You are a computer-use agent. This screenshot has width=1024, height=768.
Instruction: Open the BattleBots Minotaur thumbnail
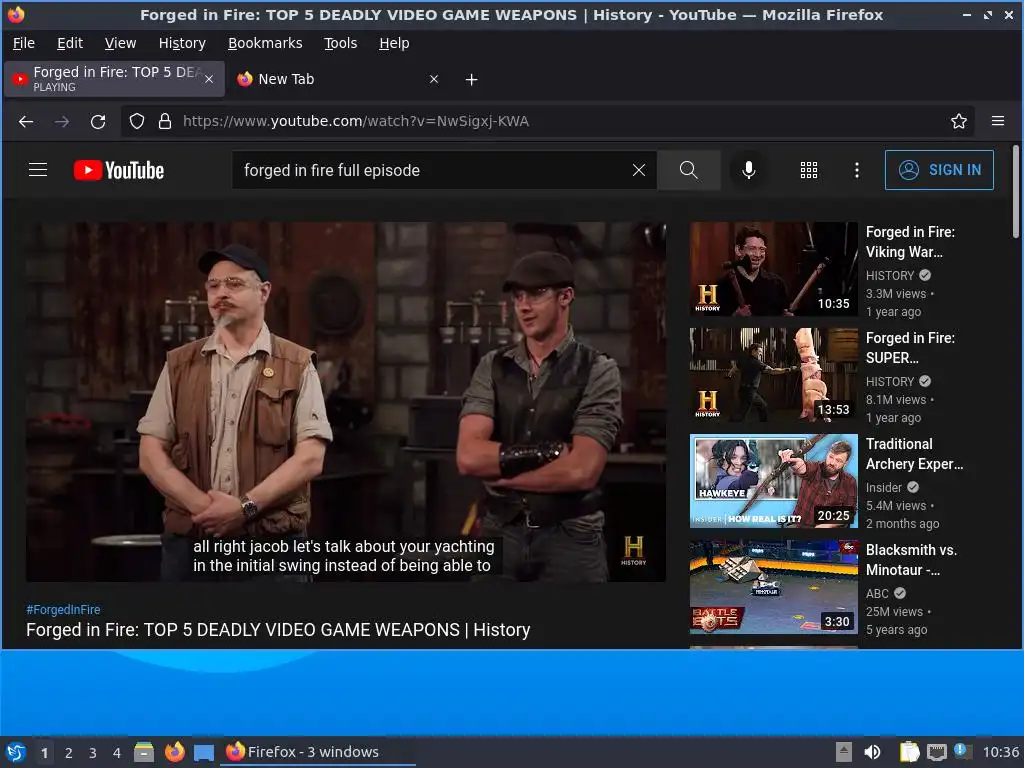click(774, 586)
